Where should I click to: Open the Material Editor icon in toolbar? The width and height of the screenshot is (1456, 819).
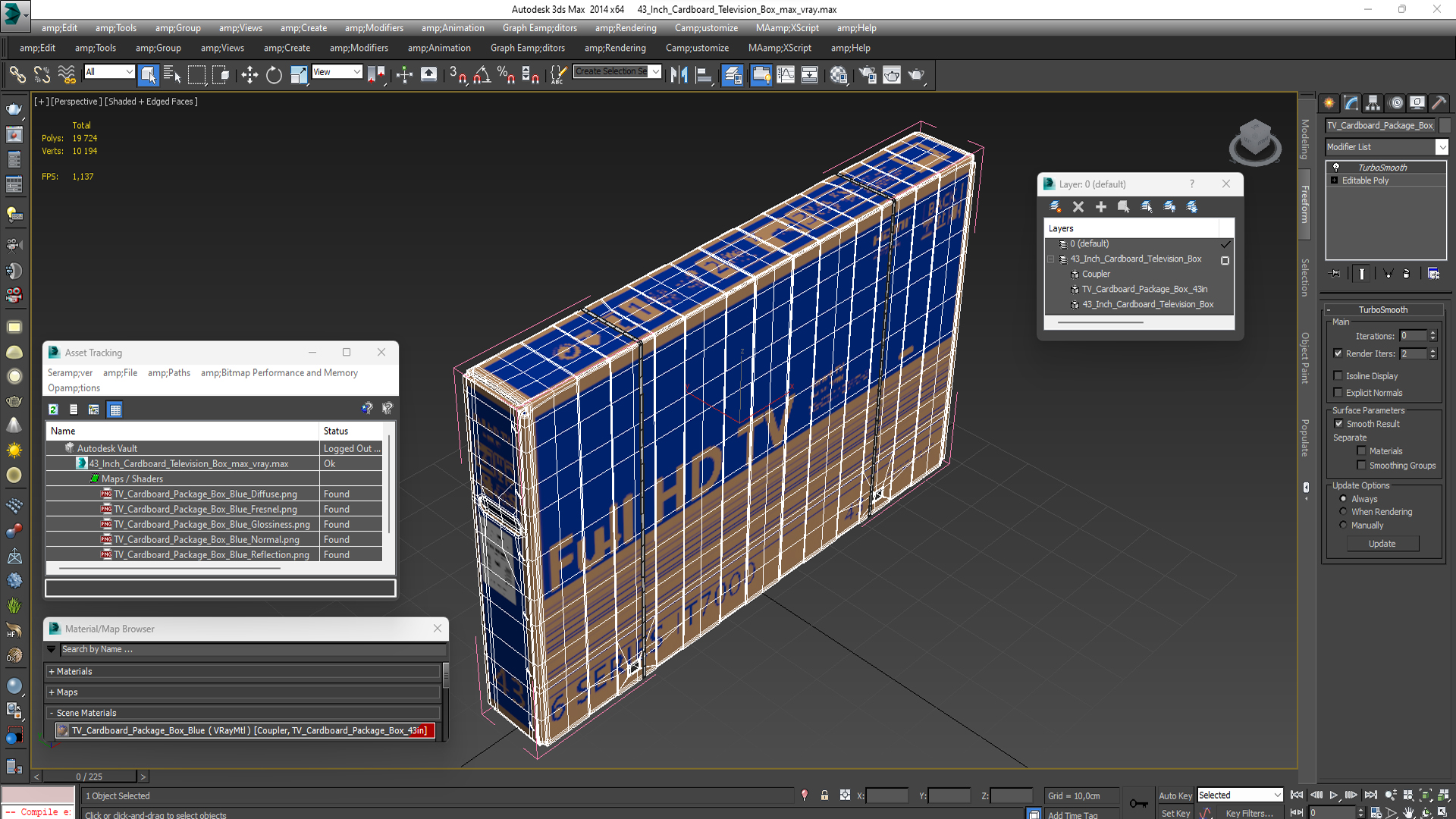[x=839, y=74]
